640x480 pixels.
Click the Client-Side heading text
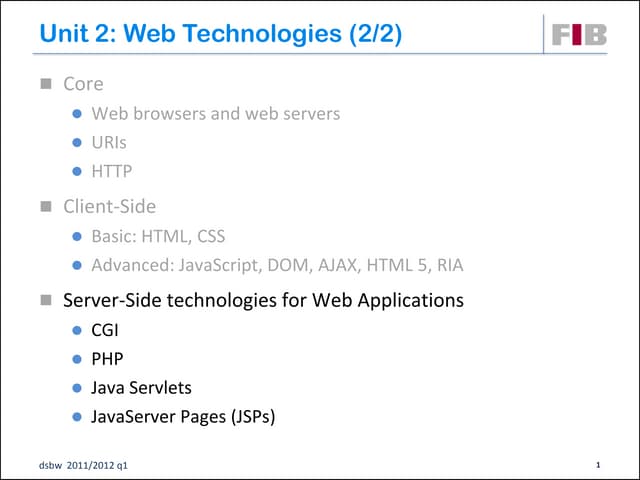click(109, 207)
